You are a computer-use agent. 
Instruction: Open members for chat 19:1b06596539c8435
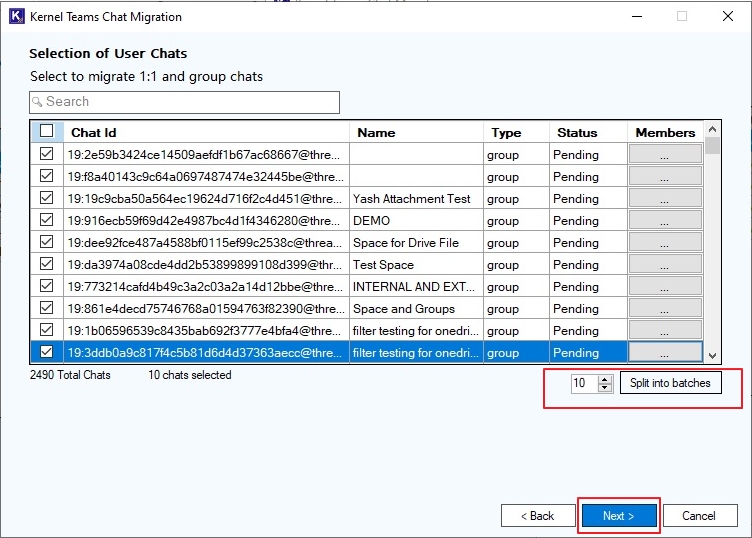click(x=665, y=331)
